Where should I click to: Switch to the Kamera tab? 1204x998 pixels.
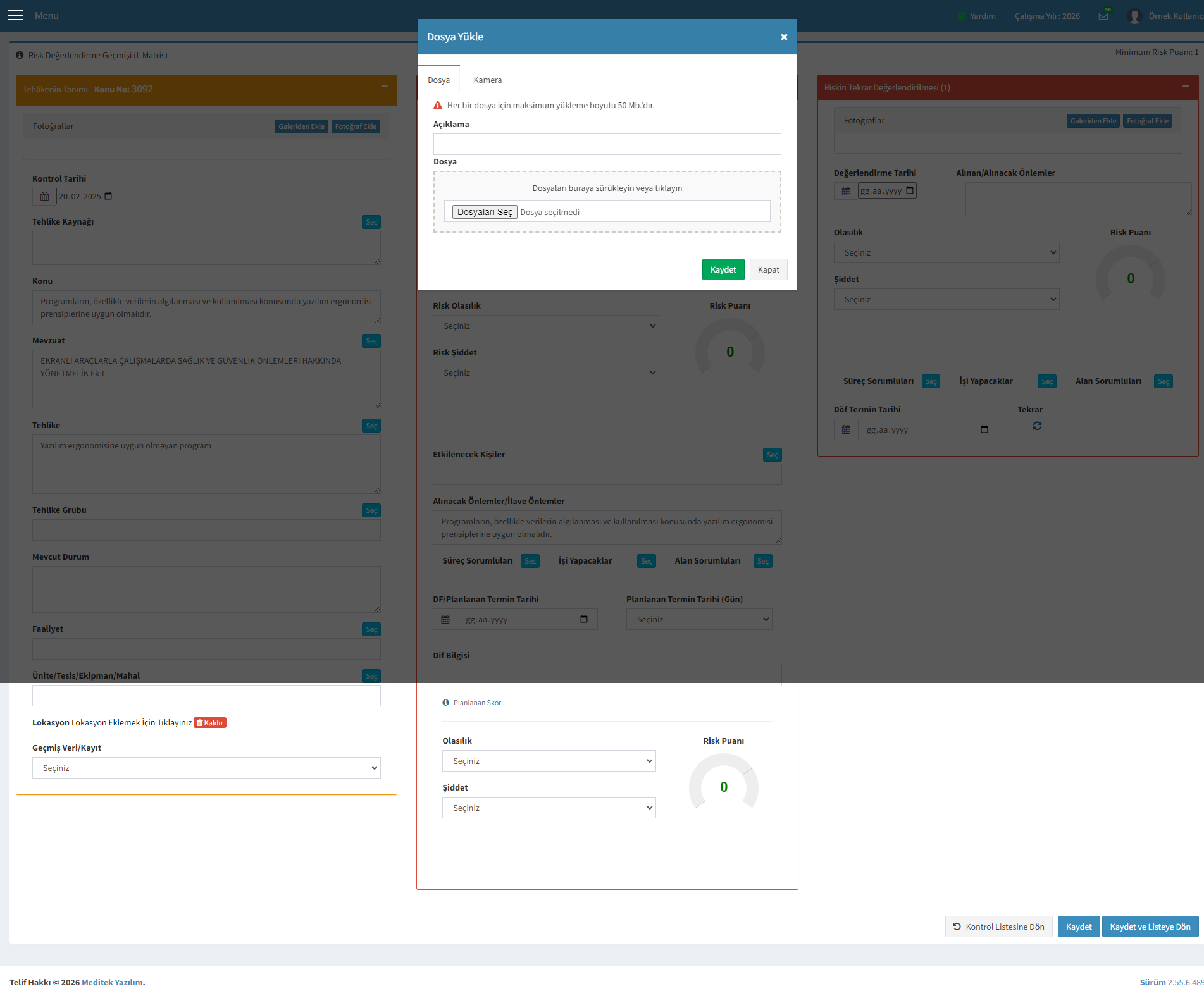pyautogui.click(x=488, y=80)
